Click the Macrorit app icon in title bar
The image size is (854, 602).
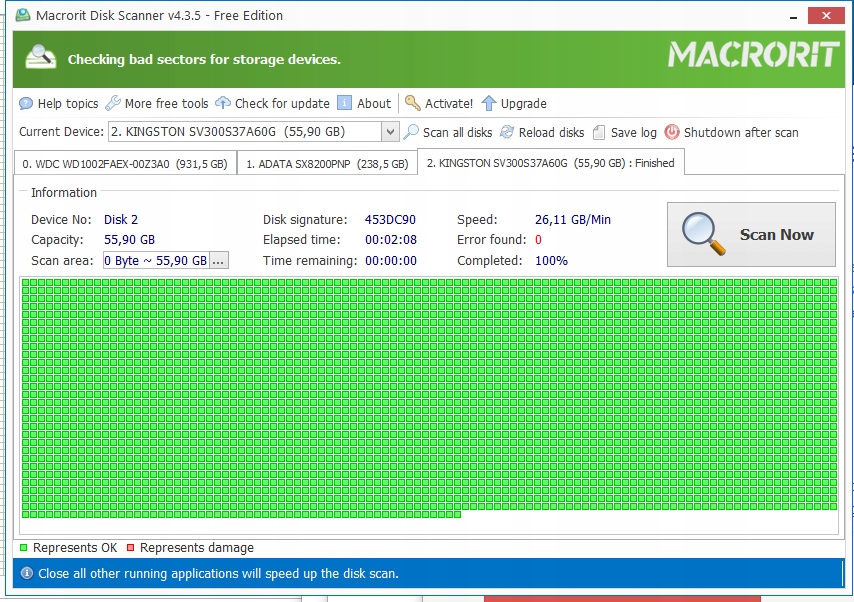(x=23, y=15)
